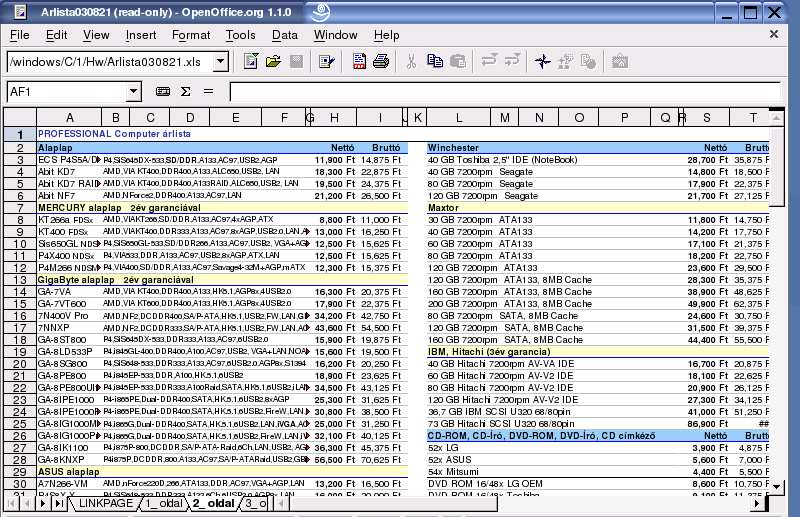Click the next sheet arrow

coord(43,504)
